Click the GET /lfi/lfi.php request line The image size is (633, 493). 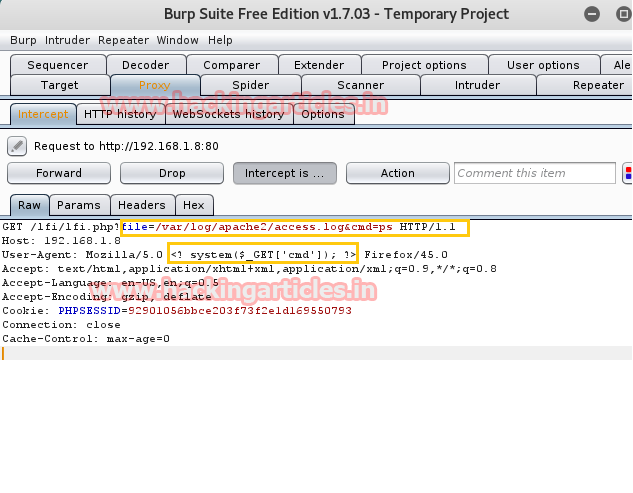coord(228,227)
